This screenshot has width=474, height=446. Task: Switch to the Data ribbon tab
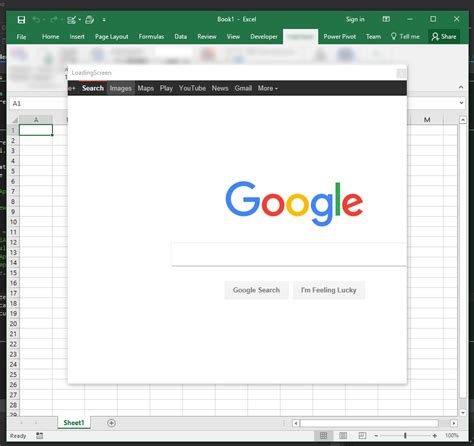pyautogui.click(x=181, y=36)
